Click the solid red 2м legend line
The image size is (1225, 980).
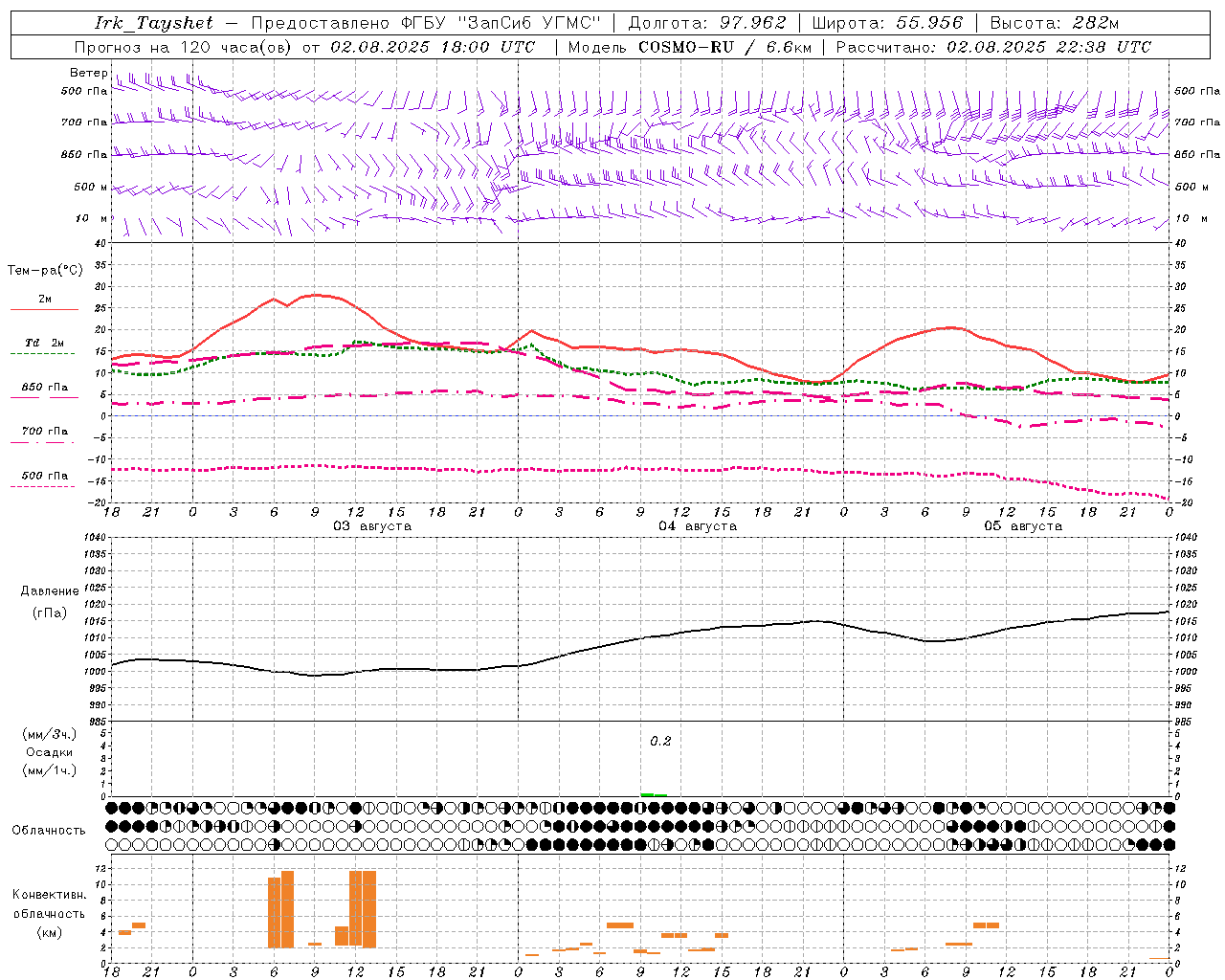(x=44, y=310)
